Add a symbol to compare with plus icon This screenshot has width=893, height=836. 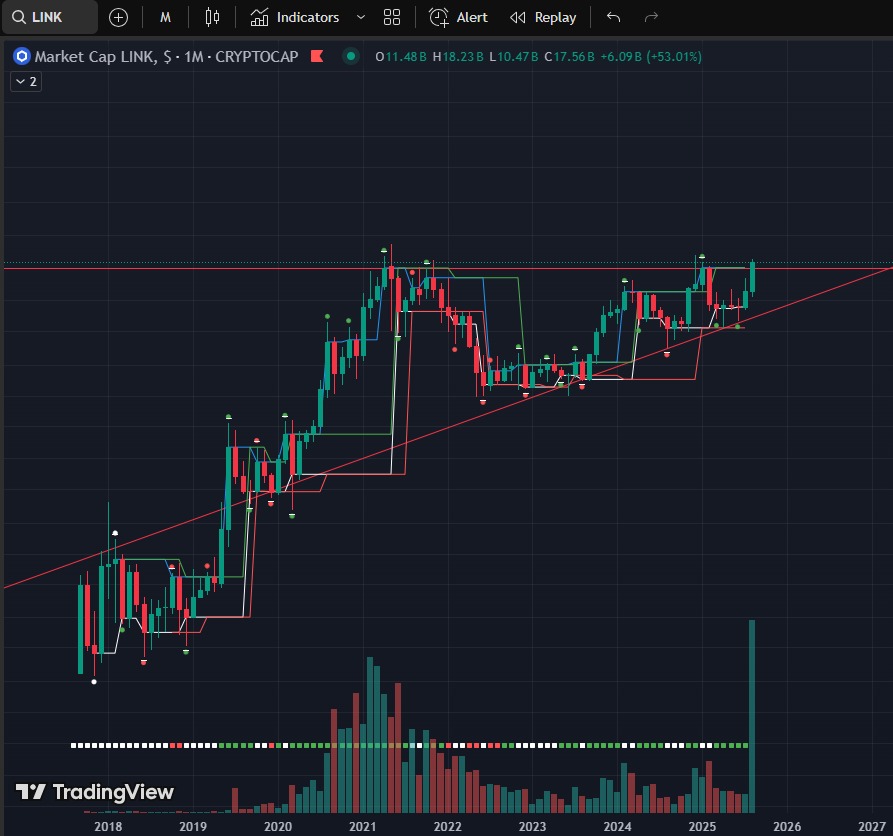[118, 18]
